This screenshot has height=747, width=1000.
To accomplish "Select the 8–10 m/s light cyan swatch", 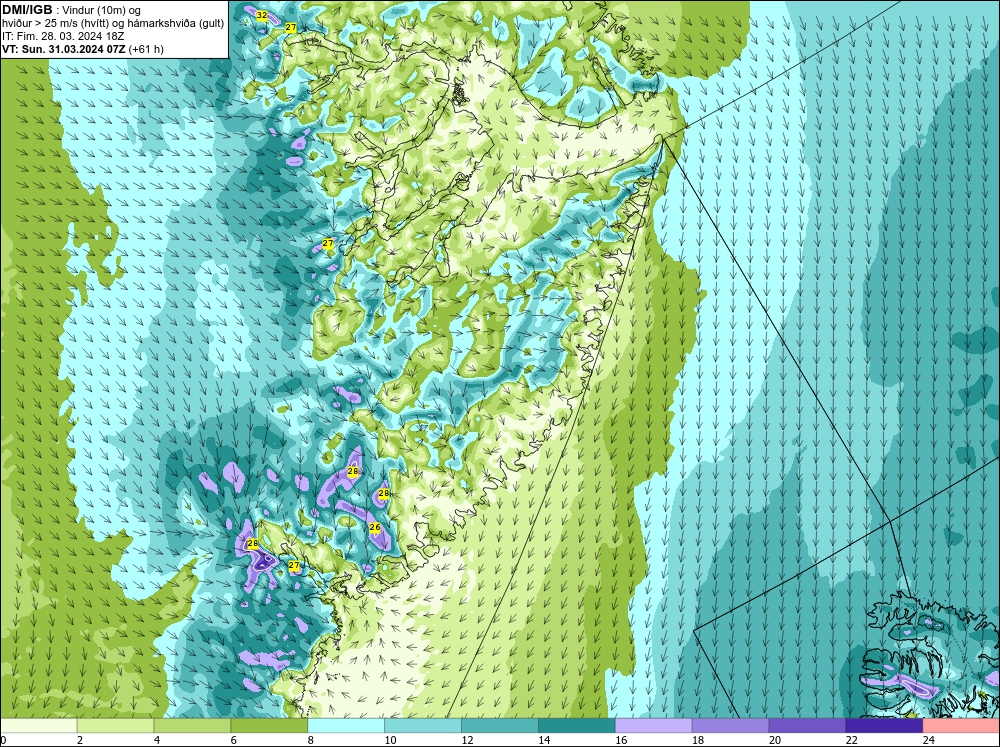I will tap(346, 725).
